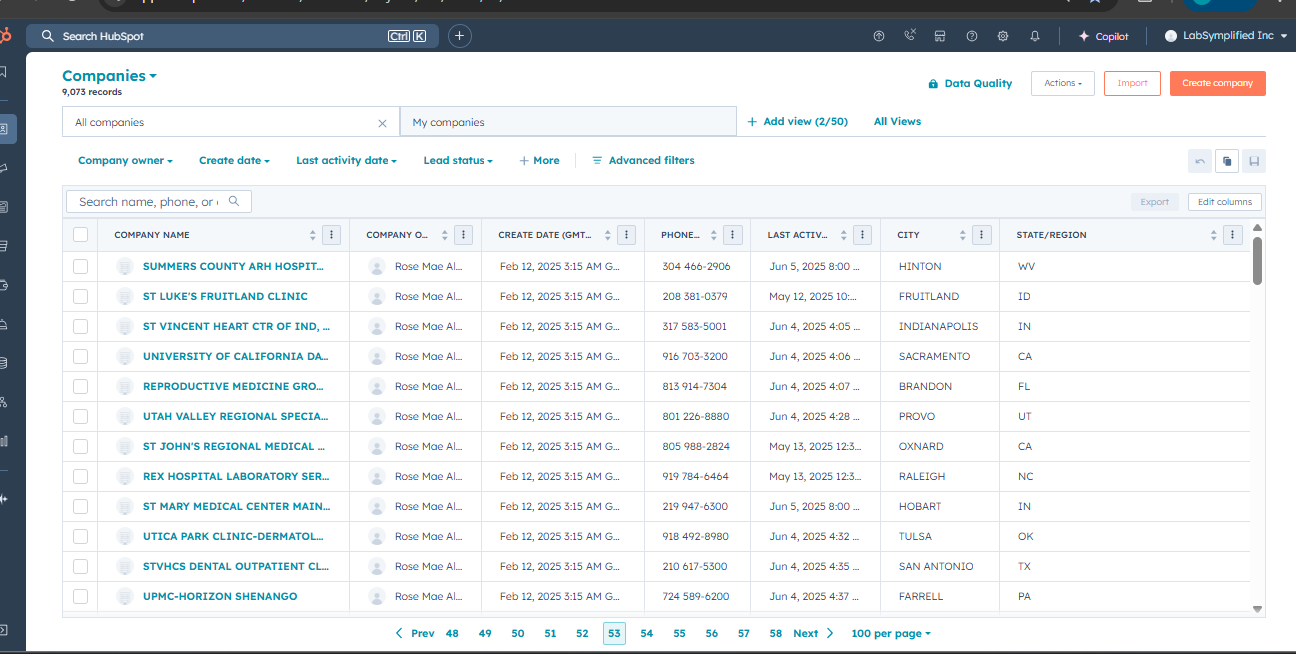This screenshot has height=654, width=1296.
Task: Check the Reproductive Medicine row checkbox
Action: click(x=80, y=386)
